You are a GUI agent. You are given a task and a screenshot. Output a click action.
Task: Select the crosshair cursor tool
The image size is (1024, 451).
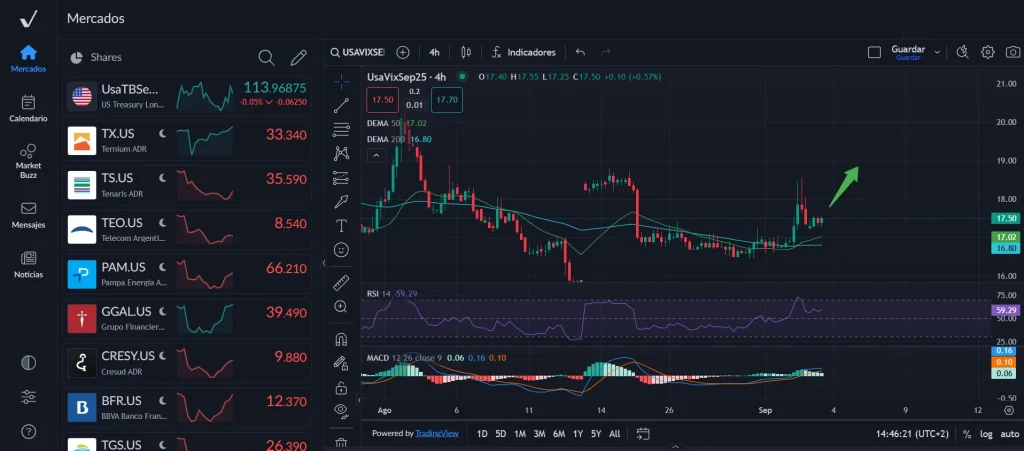pos(341,82)
